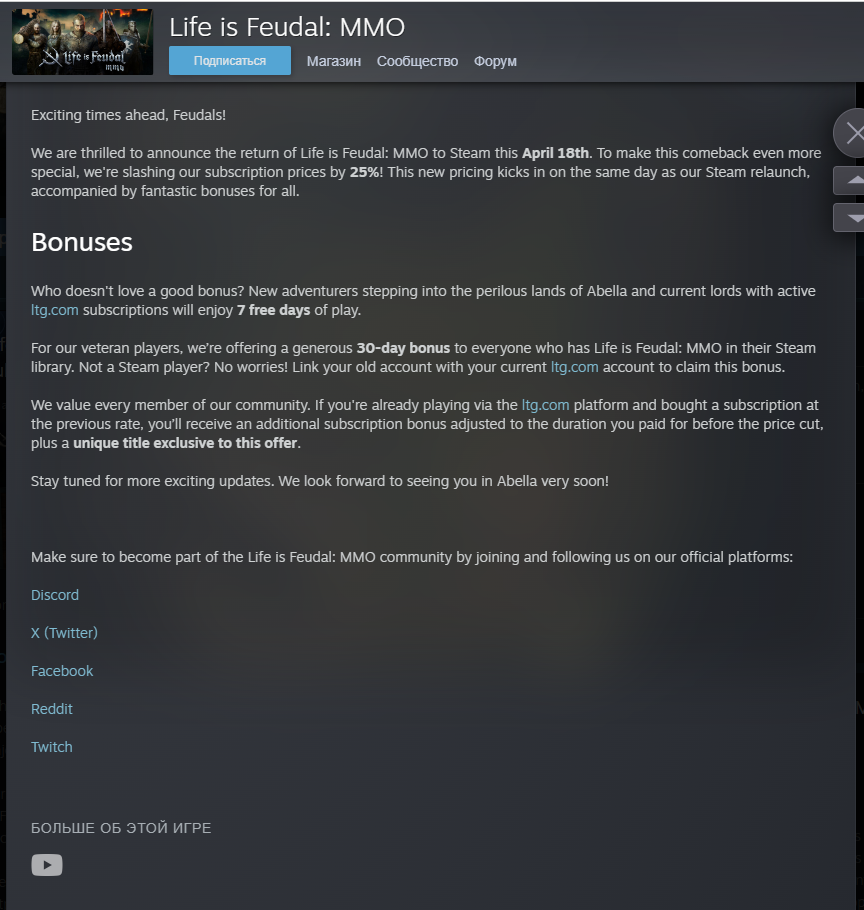Open the Twitch link
Image resolution: width=864 pixels, height=910 pixels.
coord(52,747)
